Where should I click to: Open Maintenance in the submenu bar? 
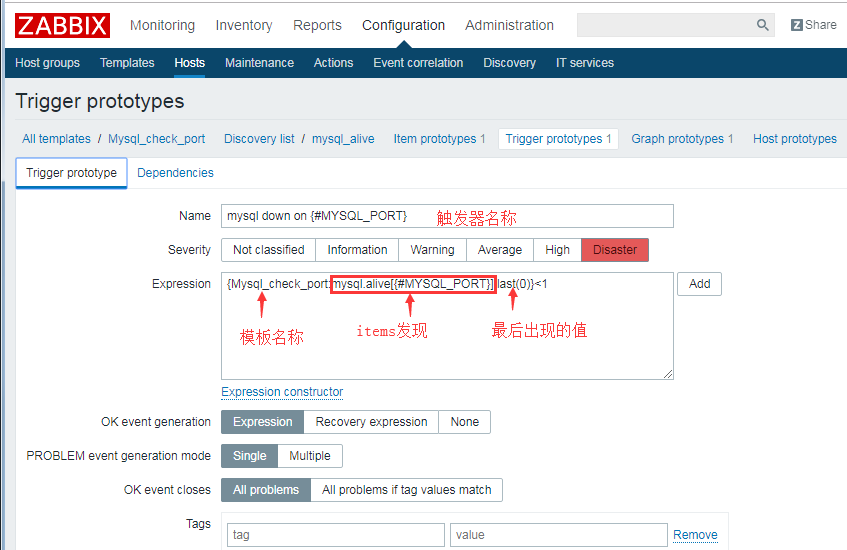coord(259,63)
